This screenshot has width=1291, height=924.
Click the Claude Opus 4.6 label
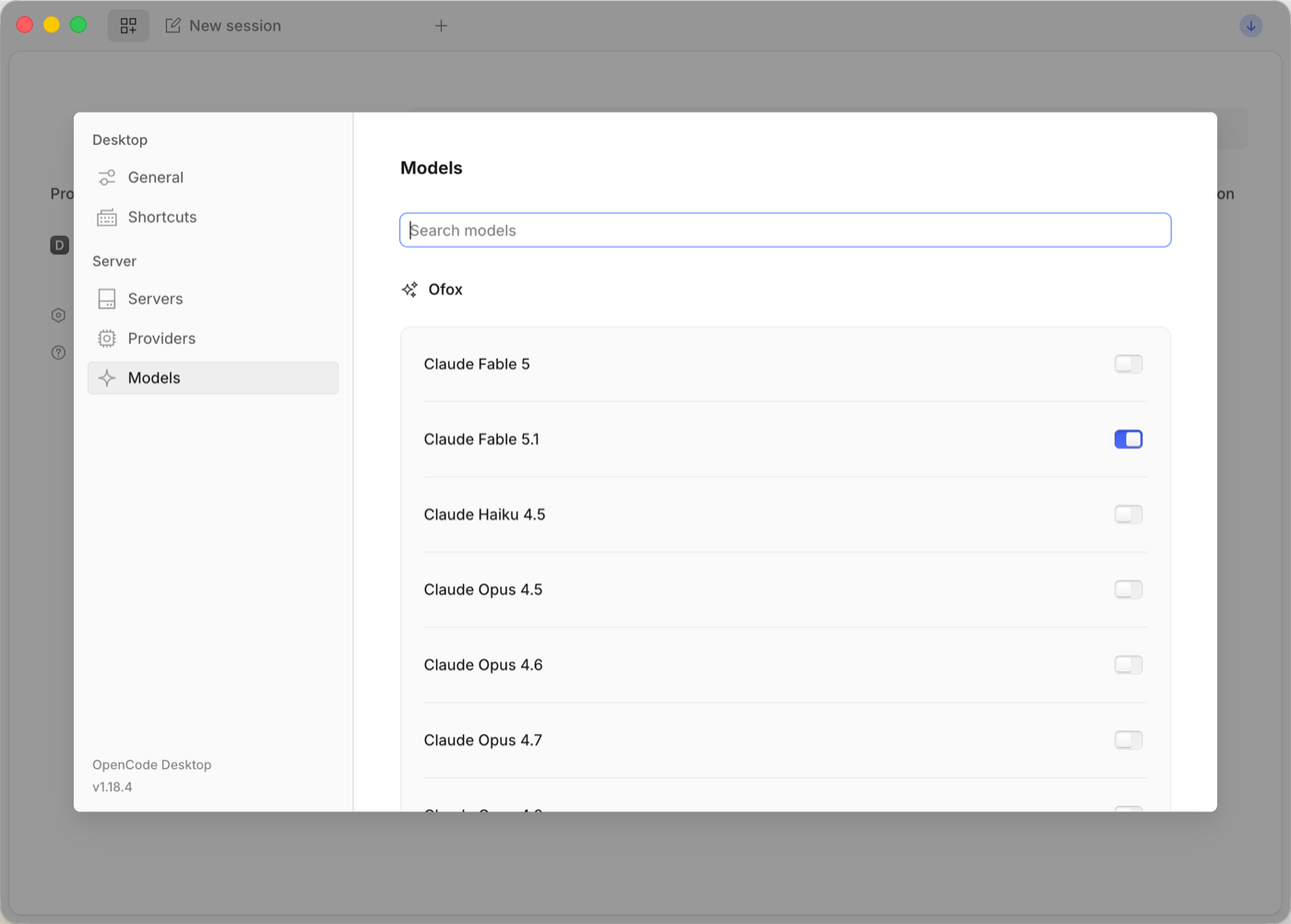pos(483,665)
